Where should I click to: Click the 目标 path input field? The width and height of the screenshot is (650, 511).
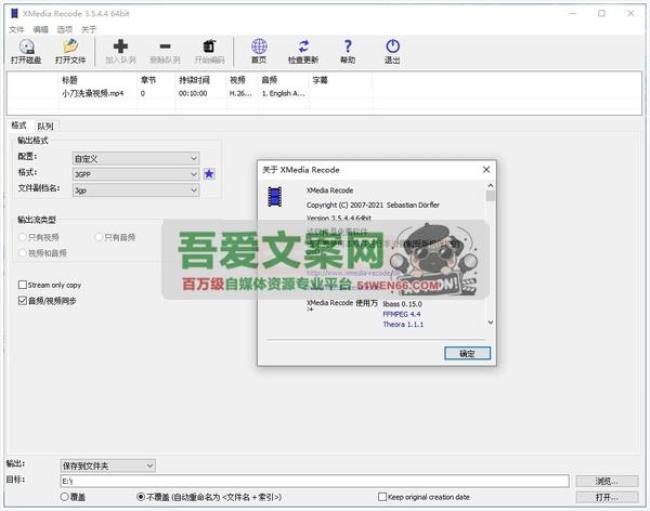tap(315, 481)
